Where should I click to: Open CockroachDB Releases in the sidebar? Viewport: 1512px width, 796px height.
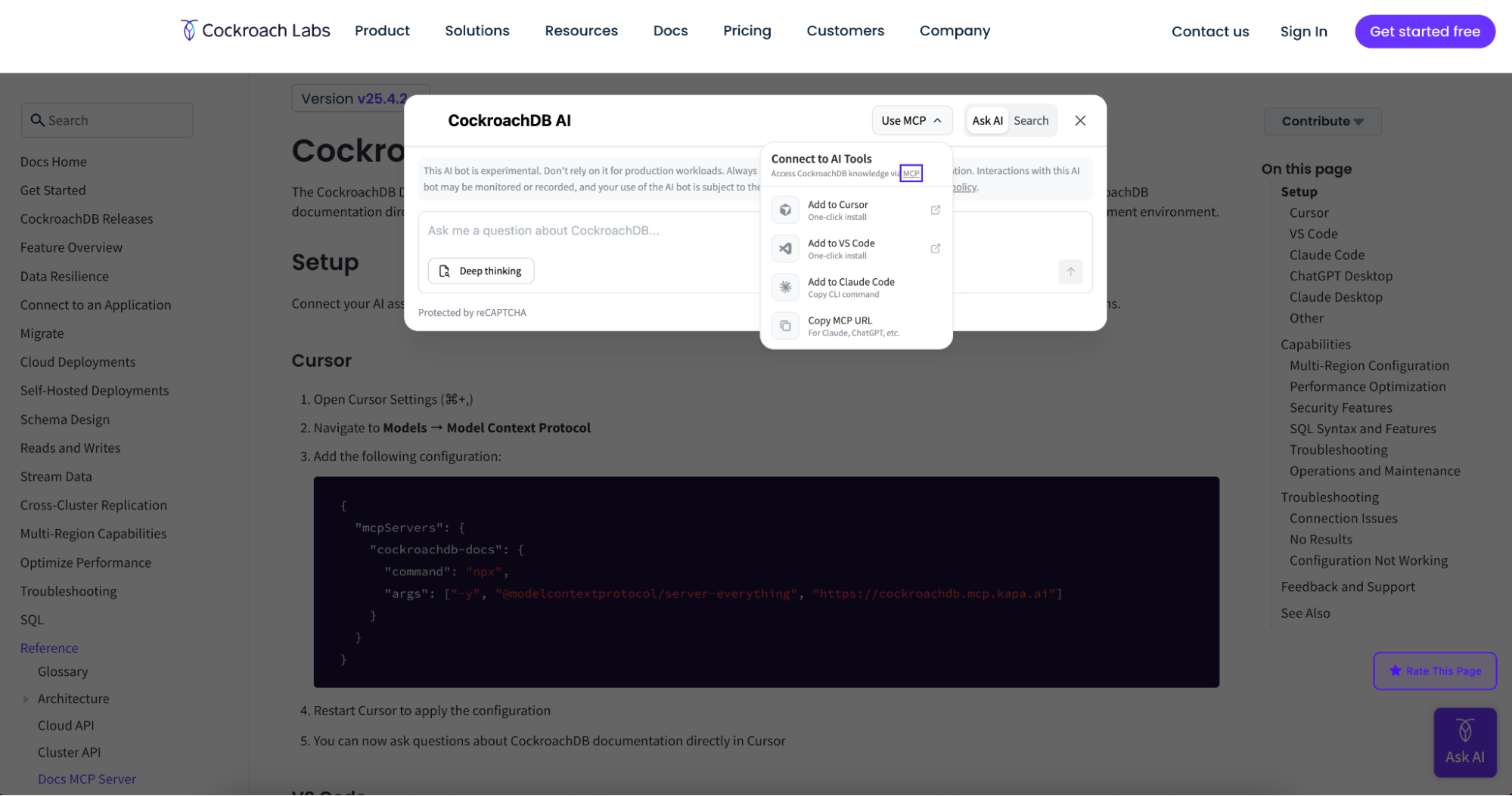click(x=86, y=219)
